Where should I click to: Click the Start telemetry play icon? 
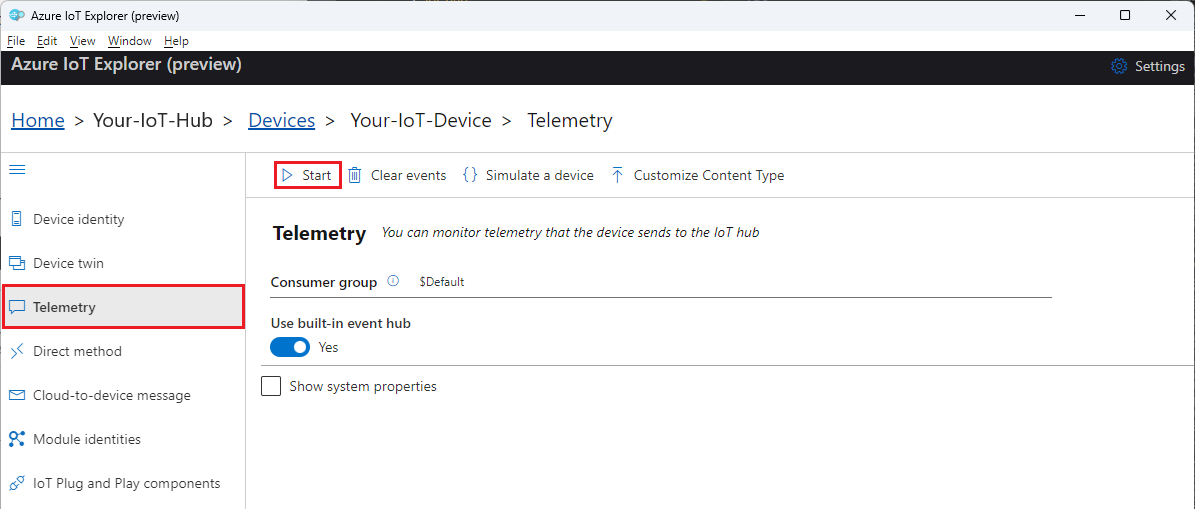(287, 175)
